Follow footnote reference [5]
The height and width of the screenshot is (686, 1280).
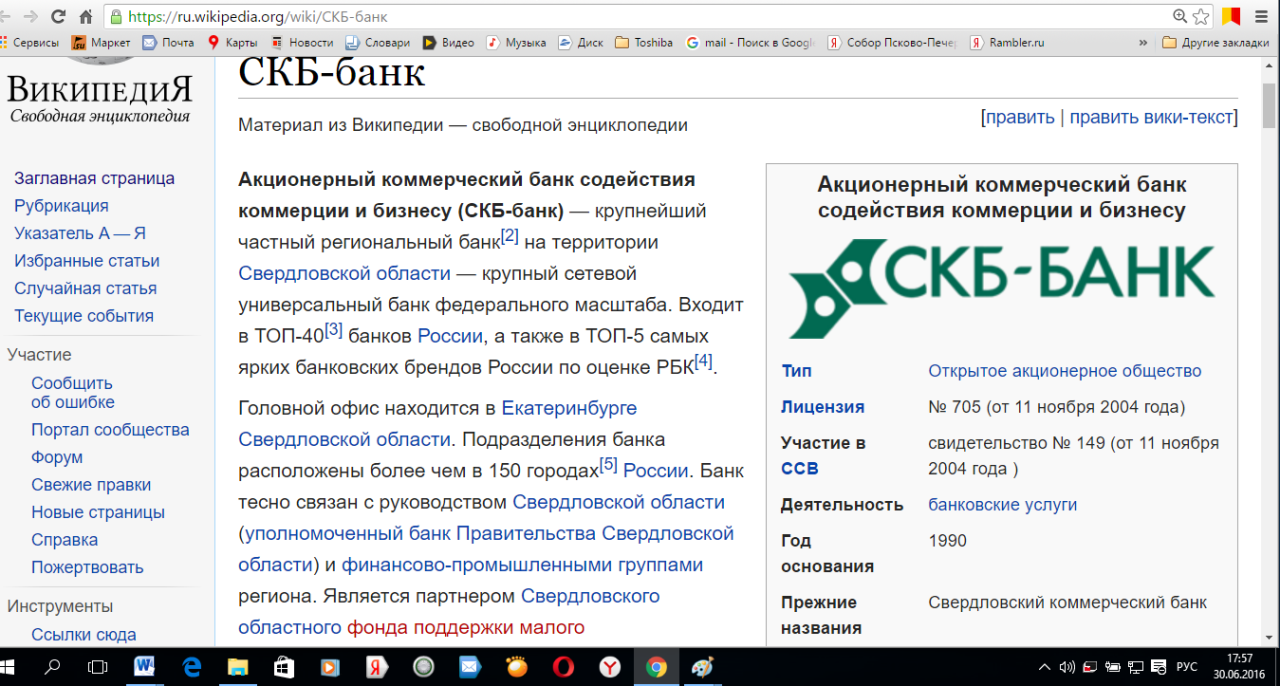point(608,465)
